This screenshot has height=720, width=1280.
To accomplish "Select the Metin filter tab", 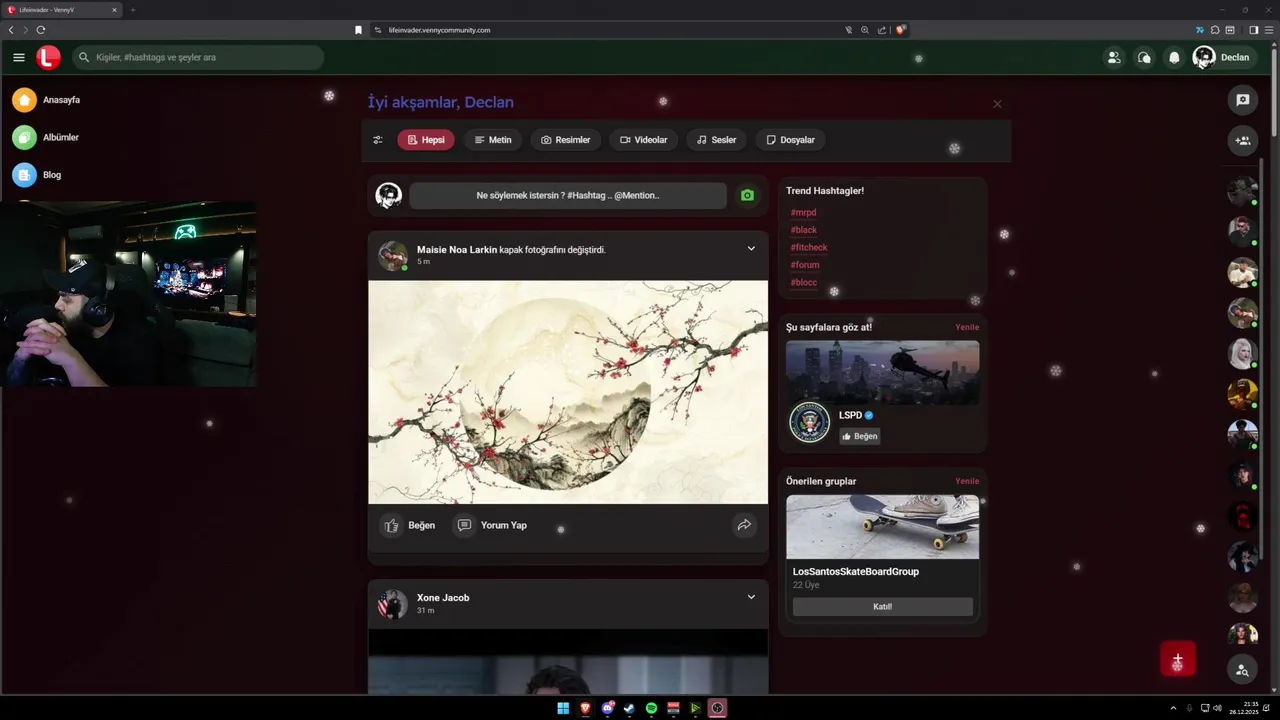I will (493, 140).
